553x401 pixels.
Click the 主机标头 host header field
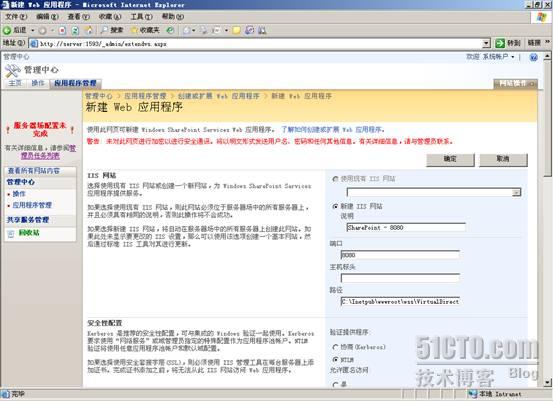coord(400,278)
